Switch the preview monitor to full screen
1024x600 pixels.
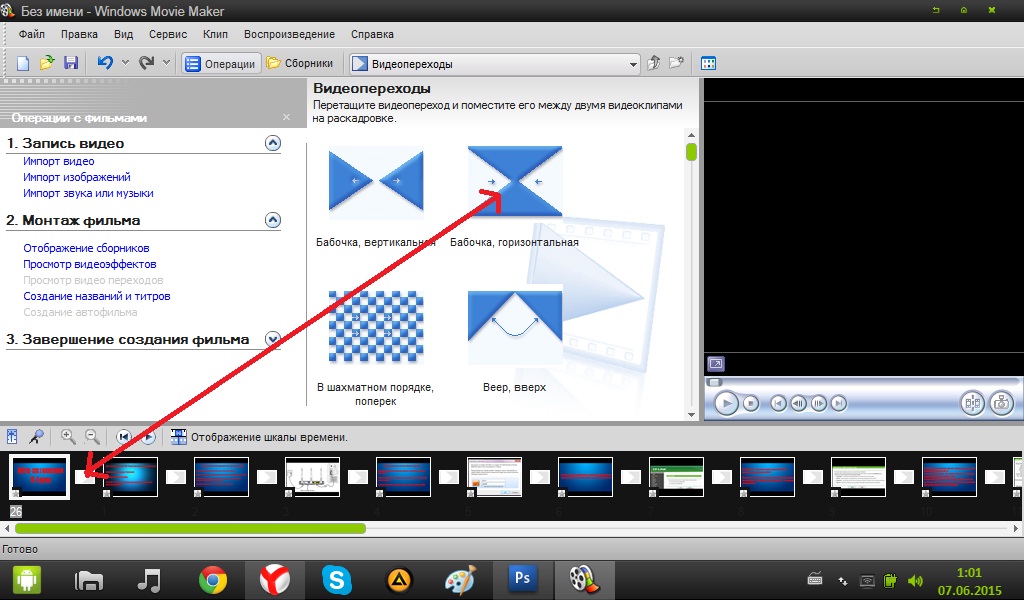click(x=716, y=364)
